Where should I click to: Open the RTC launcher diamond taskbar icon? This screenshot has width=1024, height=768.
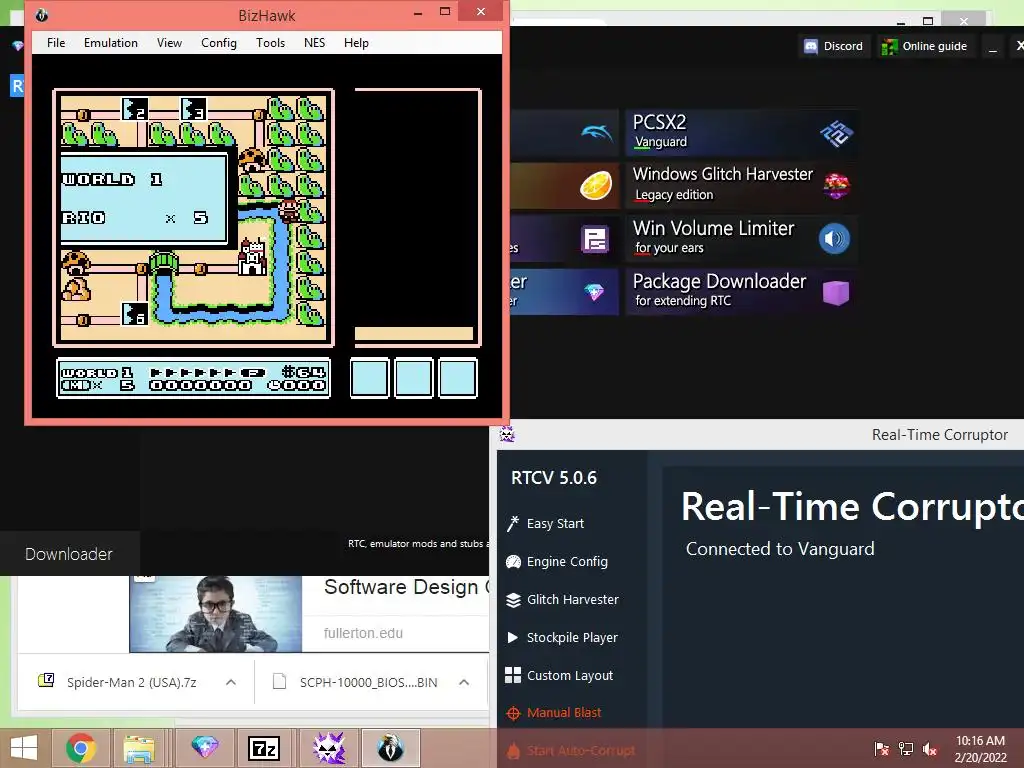pos(204,748)
